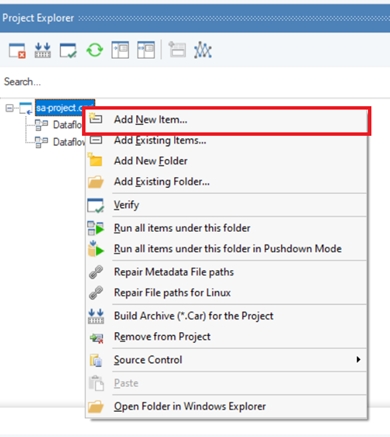Click the Search... input field
Viewport: 390px width, 437px height.
(x=195, y=82)
